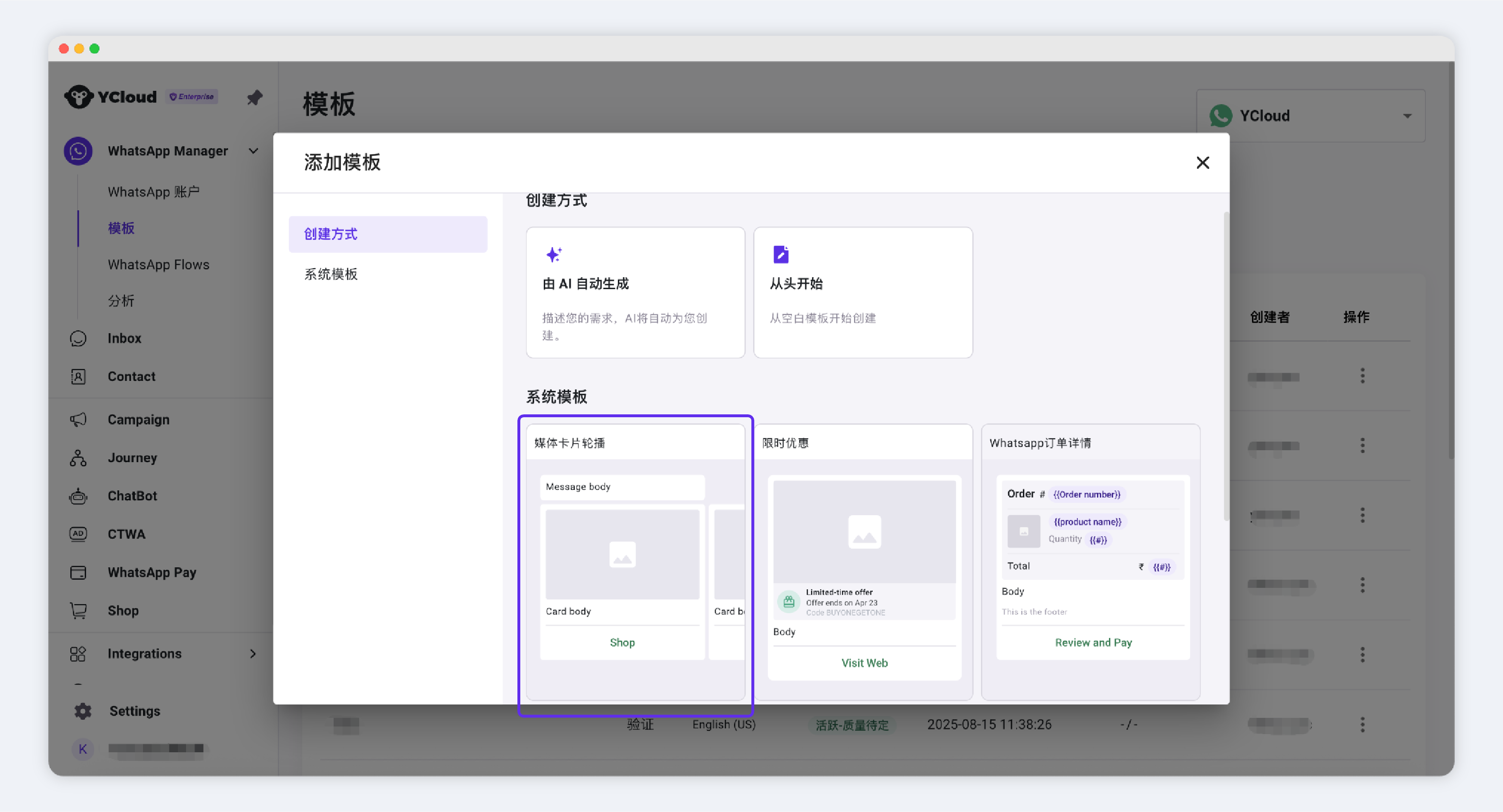Click the Campaign megaphone icon
1503x812 pixels.
[x=78, y=420]
